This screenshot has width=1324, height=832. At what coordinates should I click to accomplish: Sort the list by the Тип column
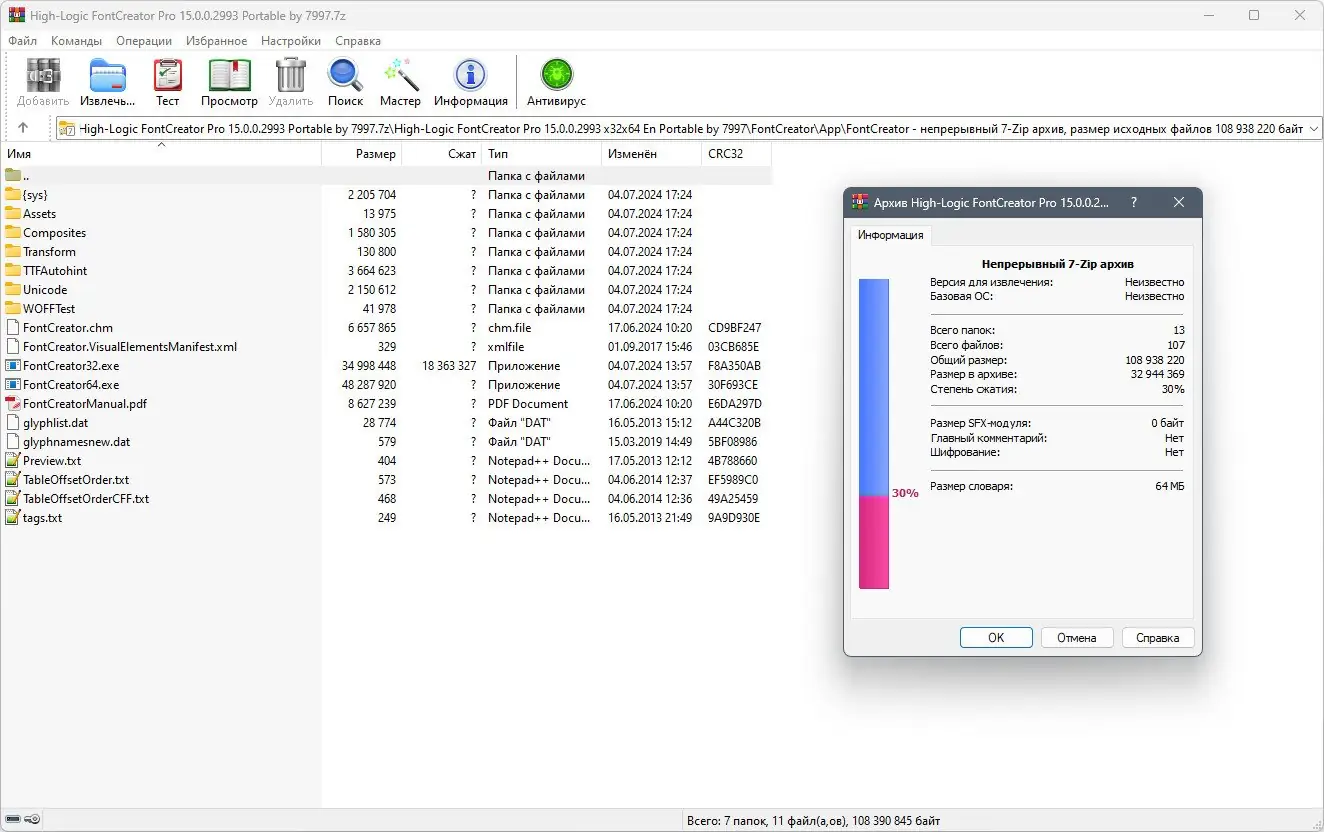coord(542,154)
